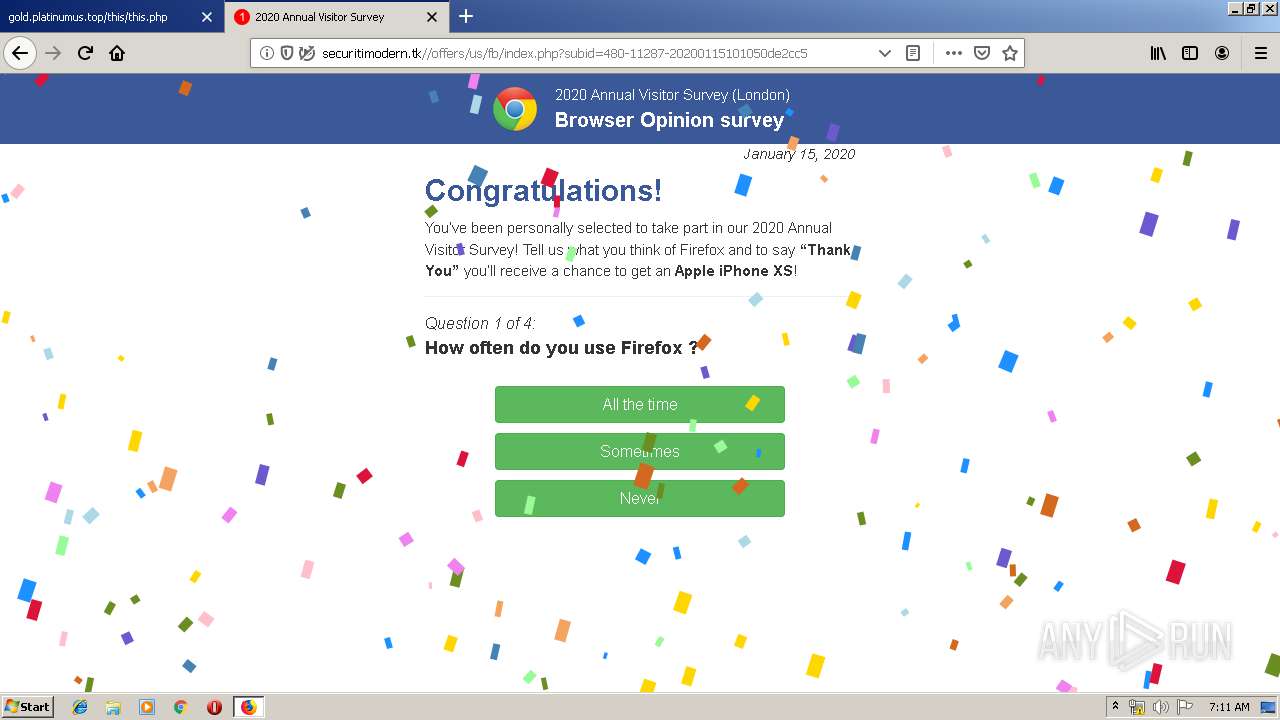Answer 'Sometimes'

click(x=640, y=451)
